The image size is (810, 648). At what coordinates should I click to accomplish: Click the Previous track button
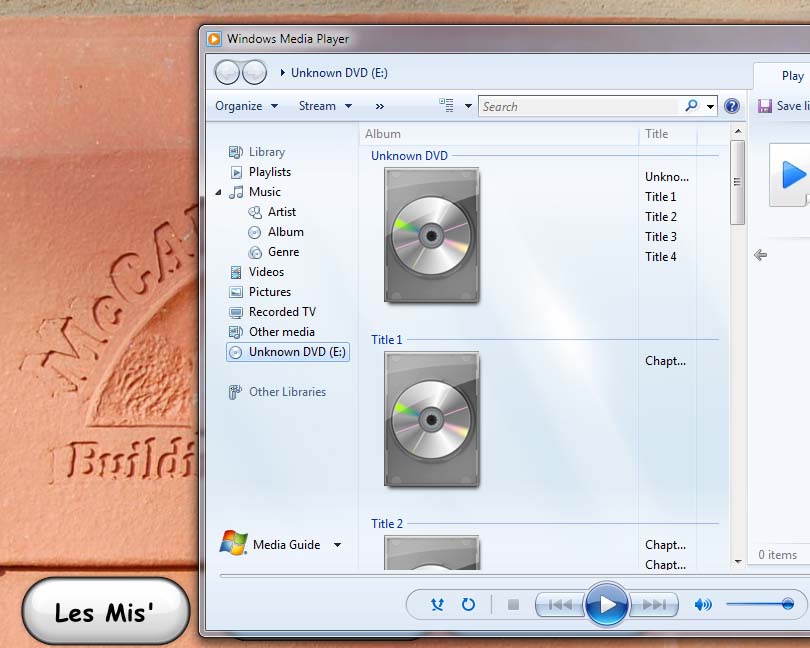[x=559, y=604]
